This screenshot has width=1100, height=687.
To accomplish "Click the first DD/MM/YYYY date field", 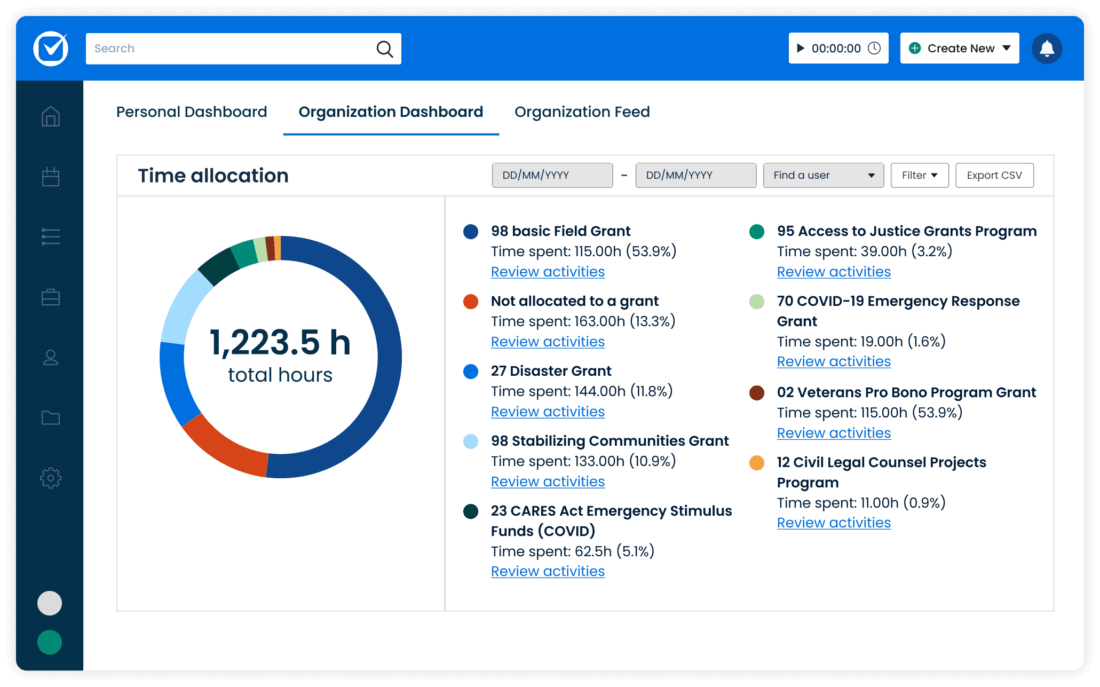I will pyautogui.click(x=551, y=174).
